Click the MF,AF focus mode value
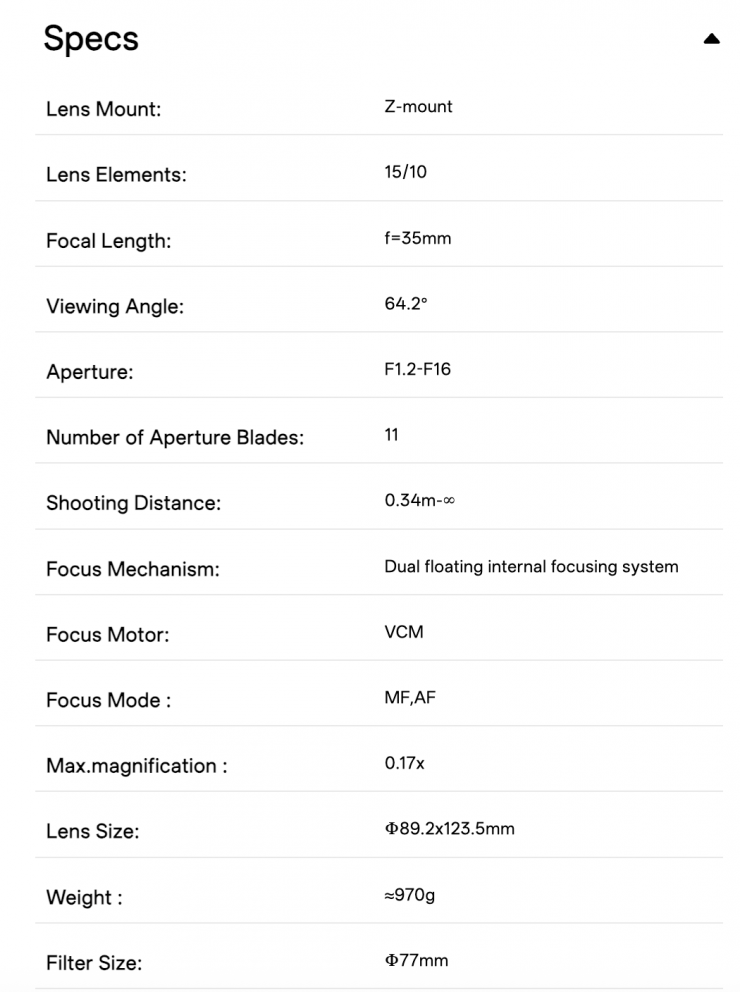 410,698
